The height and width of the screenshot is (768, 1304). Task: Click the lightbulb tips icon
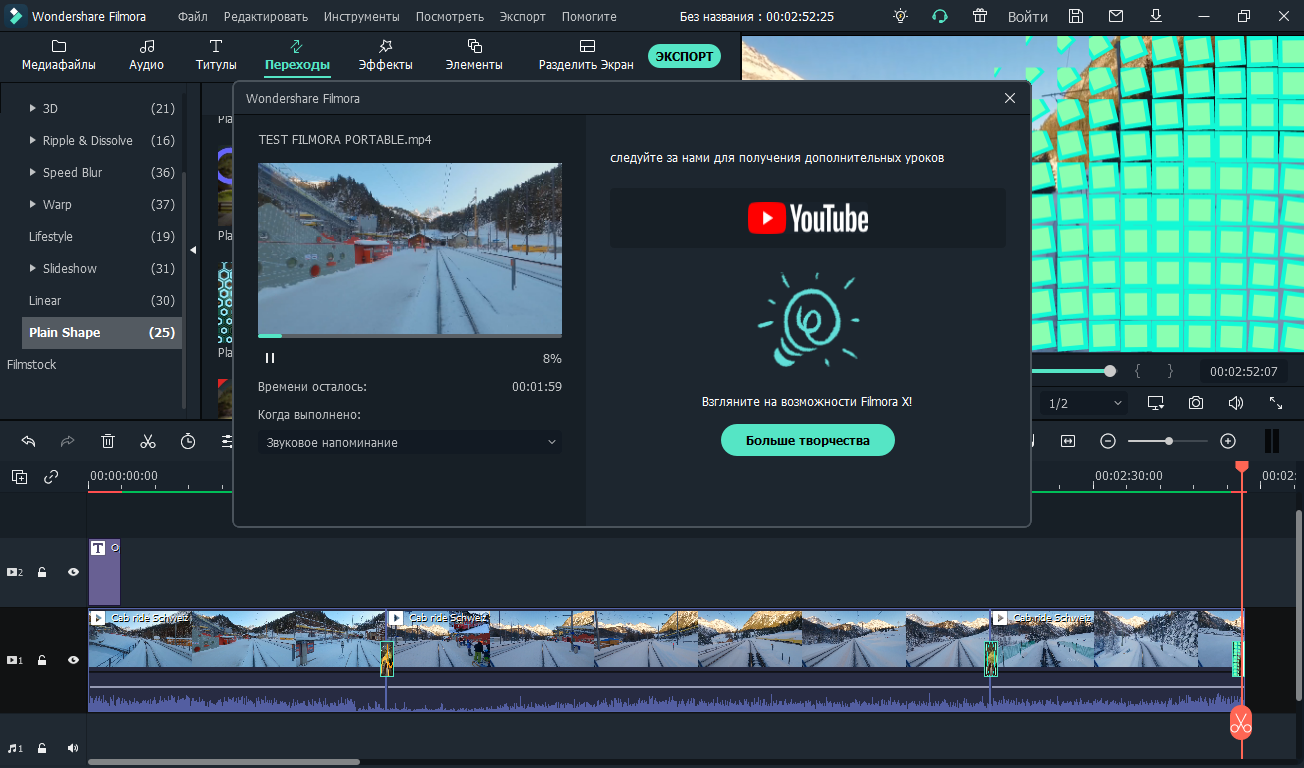(901, 16)
